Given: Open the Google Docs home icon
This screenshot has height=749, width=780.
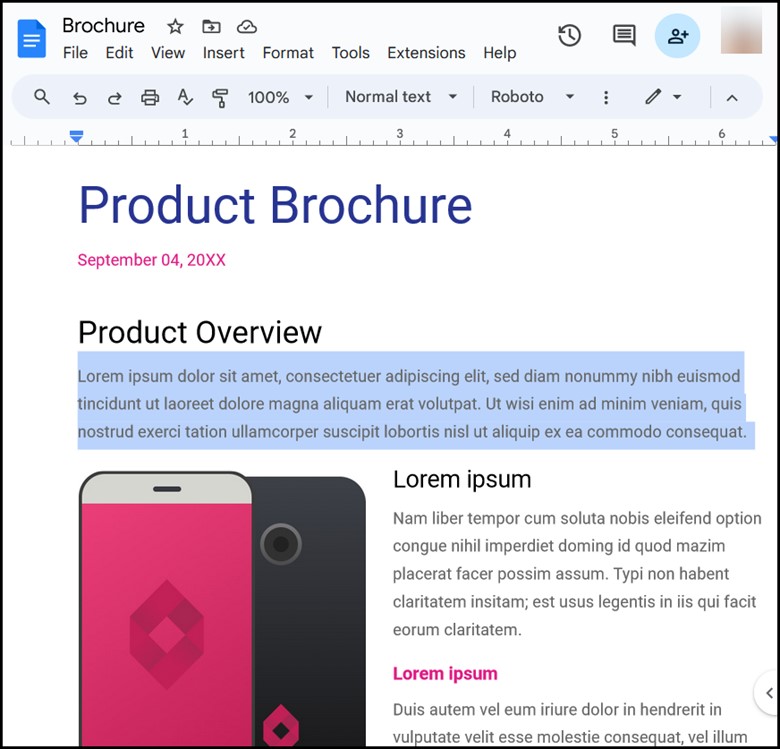Looking at the screenshot, I should pyautogui.click(x=31, y=39).
